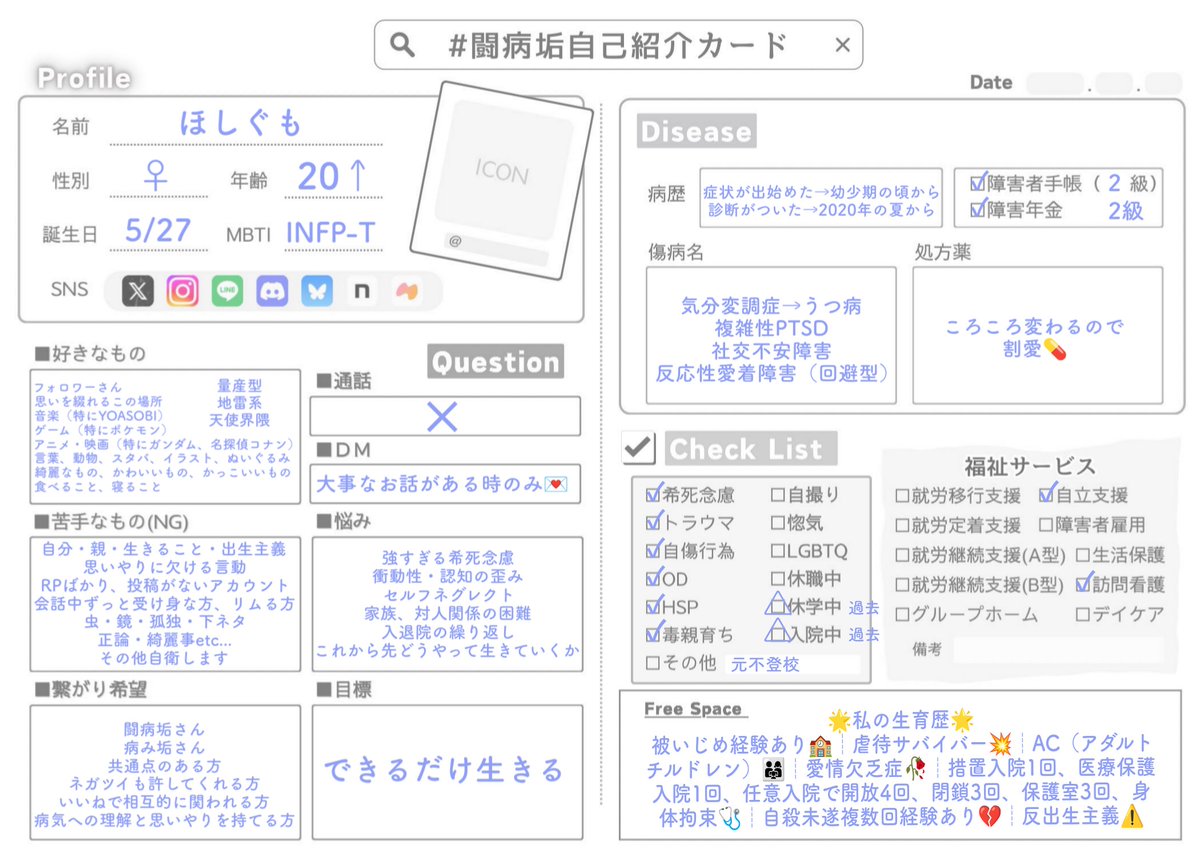Screen dimensions: 1200x857
Task: Check the 就労継続支援(A型) checkbox
Action: pos(902,555)
